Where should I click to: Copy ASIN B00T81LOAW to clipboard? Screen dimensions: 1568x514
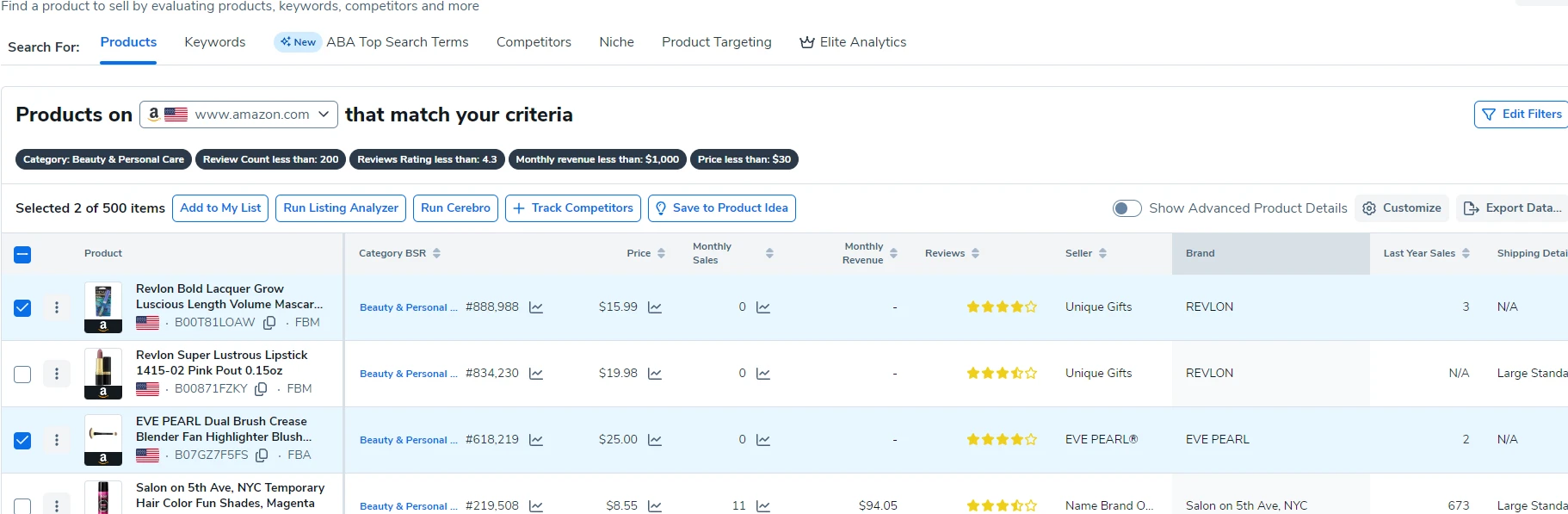[269, 323]
